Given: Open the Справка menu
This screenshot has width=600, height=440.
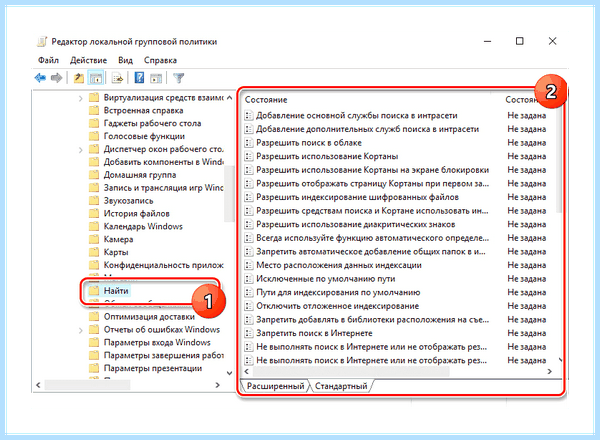Looking at the screenshot, I should click(x=160, y=60).
